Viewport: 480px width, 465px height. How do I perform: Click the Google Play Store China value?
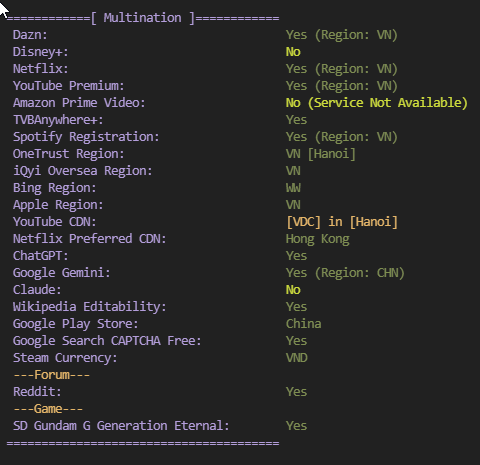pos(303,324)
